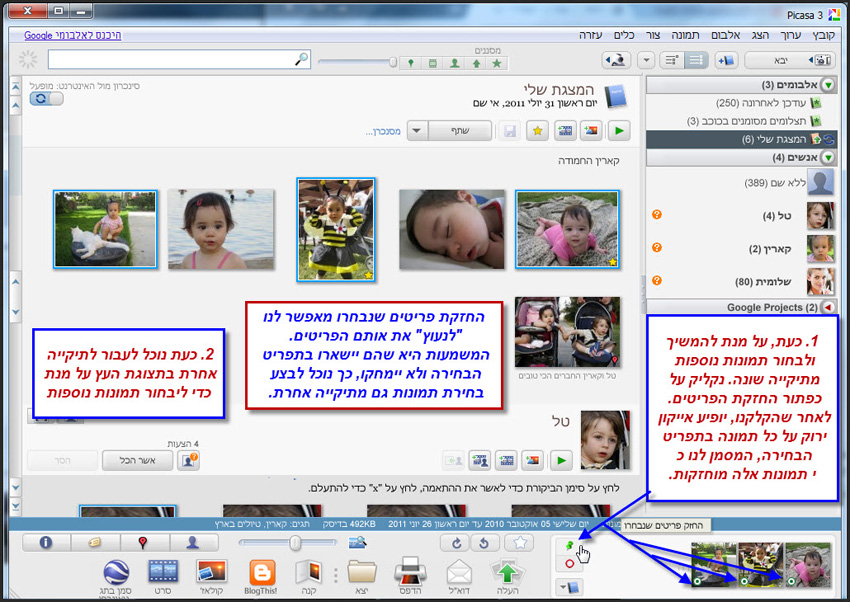Open the add-to-album dropdown in photo tray

coord(569,587)
